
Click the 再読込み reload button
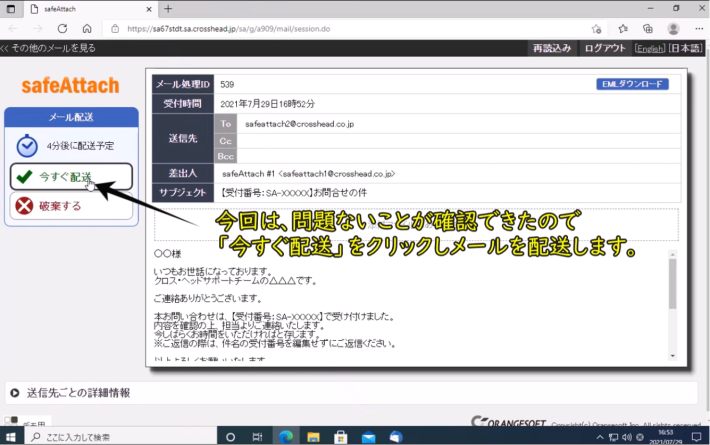pyautogui.click(x=552, y=48)
